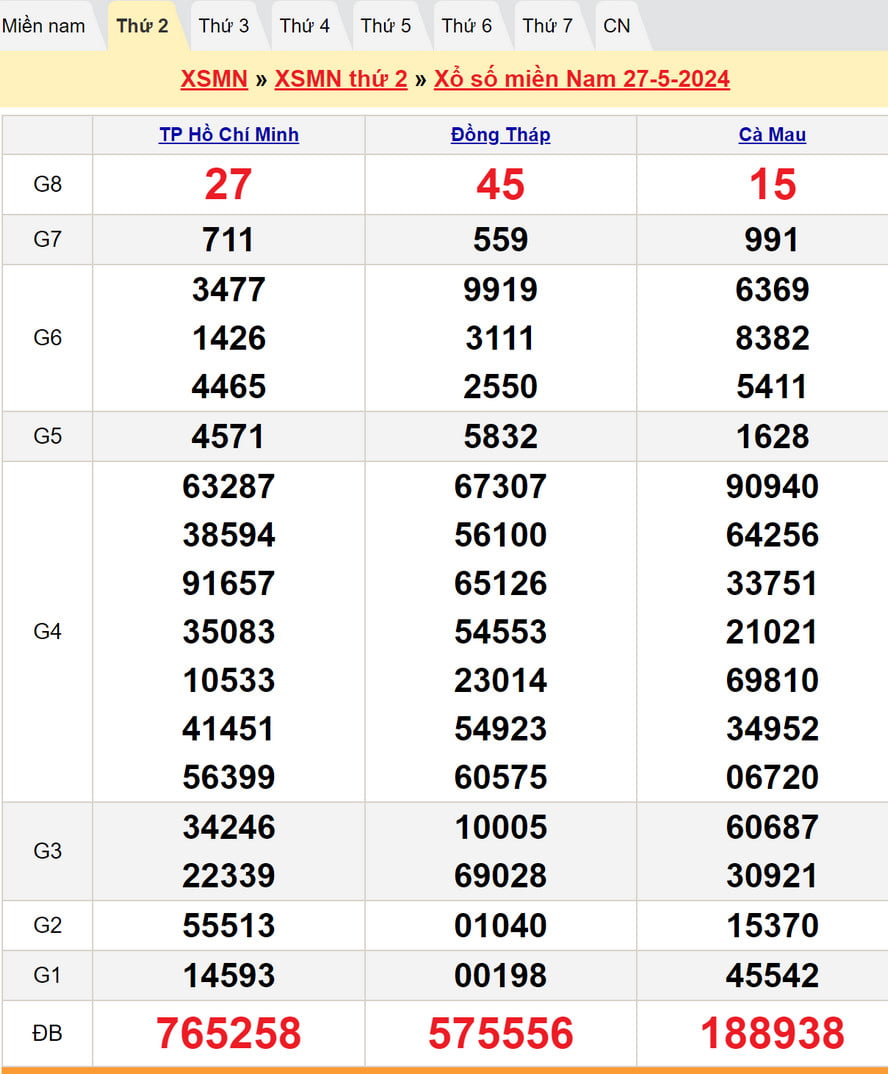Click the G1 number 45542
Viewport: 888px width, 1074px height.
(x=772, y=975)
